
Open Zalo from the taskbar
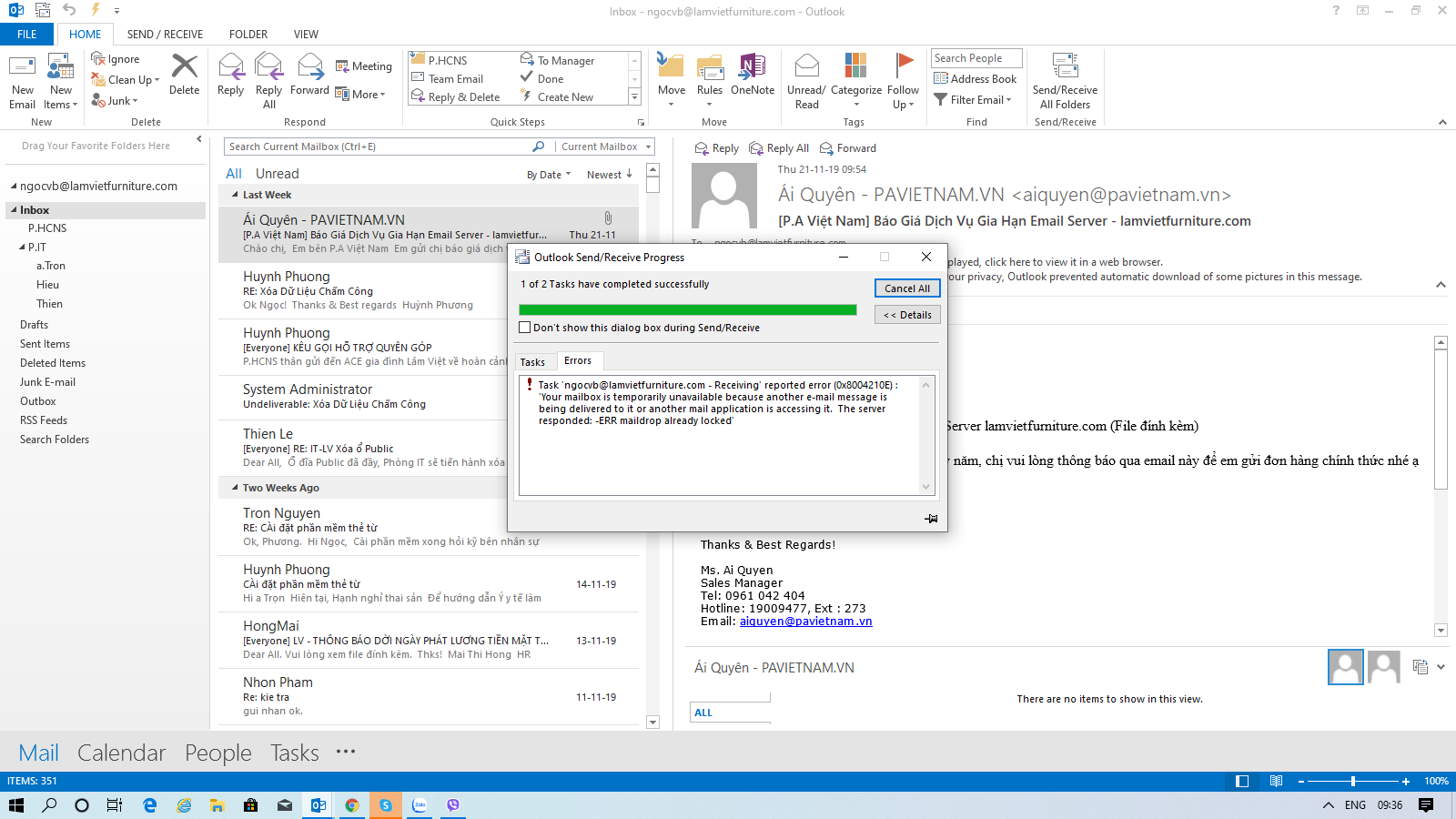click(x=420, y=805)
